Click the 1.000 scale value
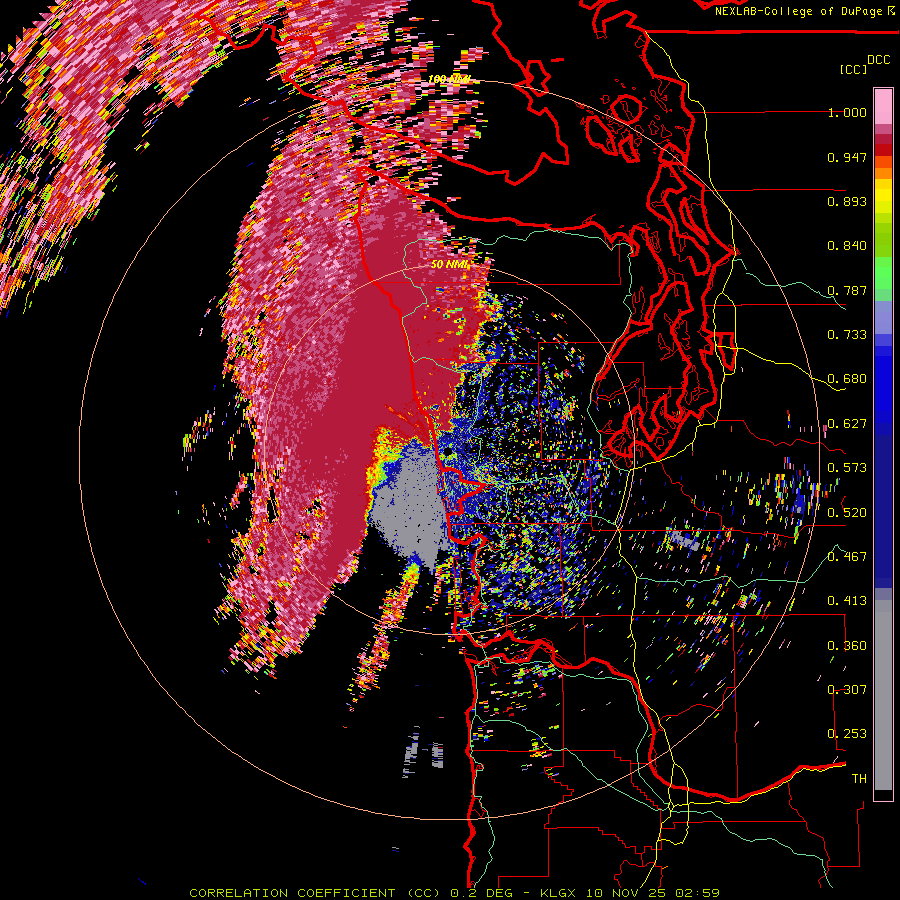Viewport: 900px width, 900px height. coord(847,112)
